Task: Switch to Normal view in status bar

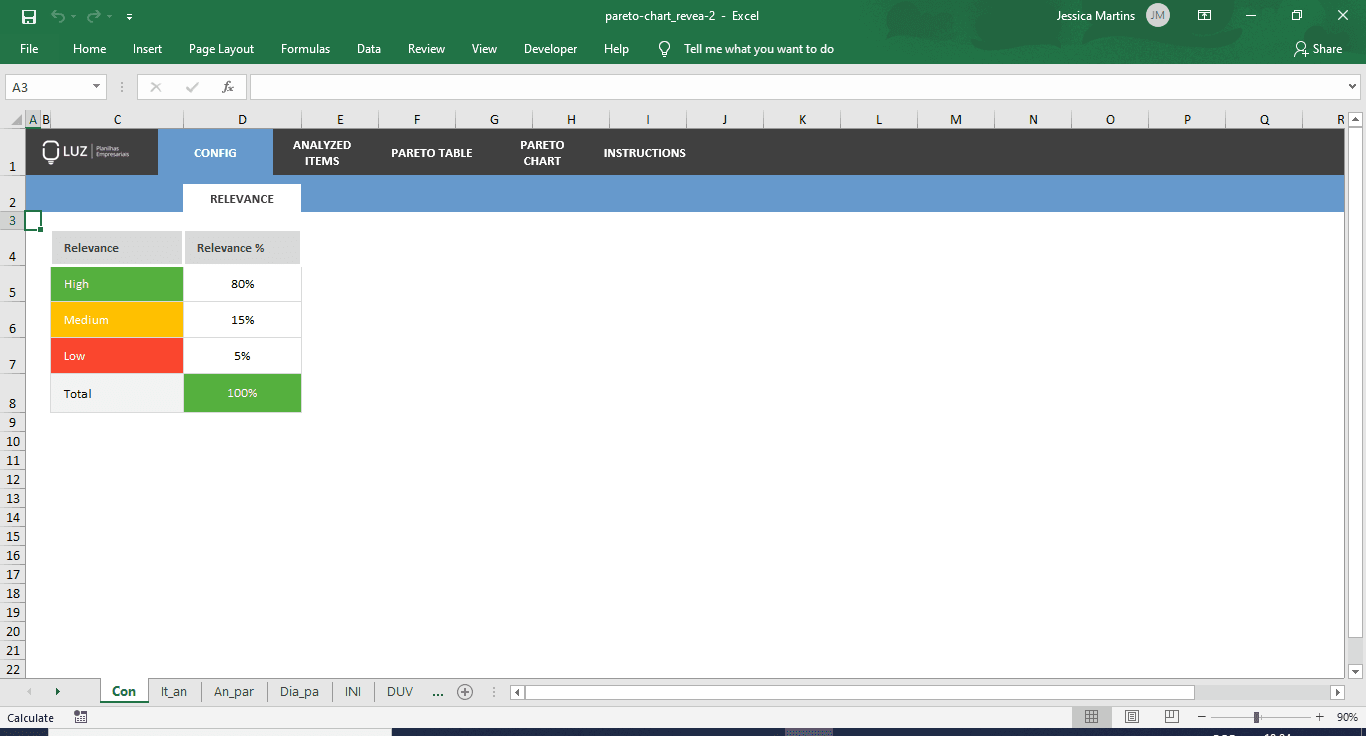Action: click(x=1091, y=717)
